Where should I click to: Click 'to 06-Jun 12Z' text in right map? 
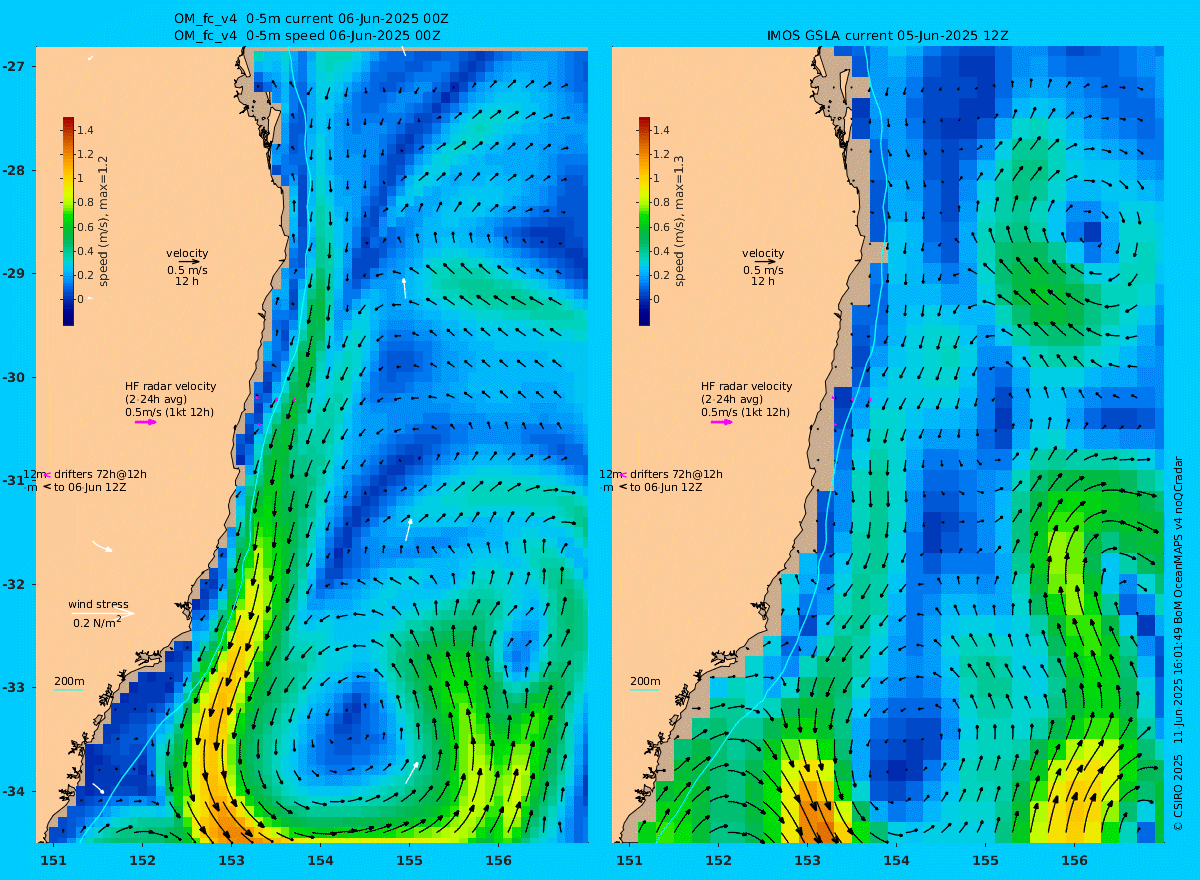click(x=666, y=487)
